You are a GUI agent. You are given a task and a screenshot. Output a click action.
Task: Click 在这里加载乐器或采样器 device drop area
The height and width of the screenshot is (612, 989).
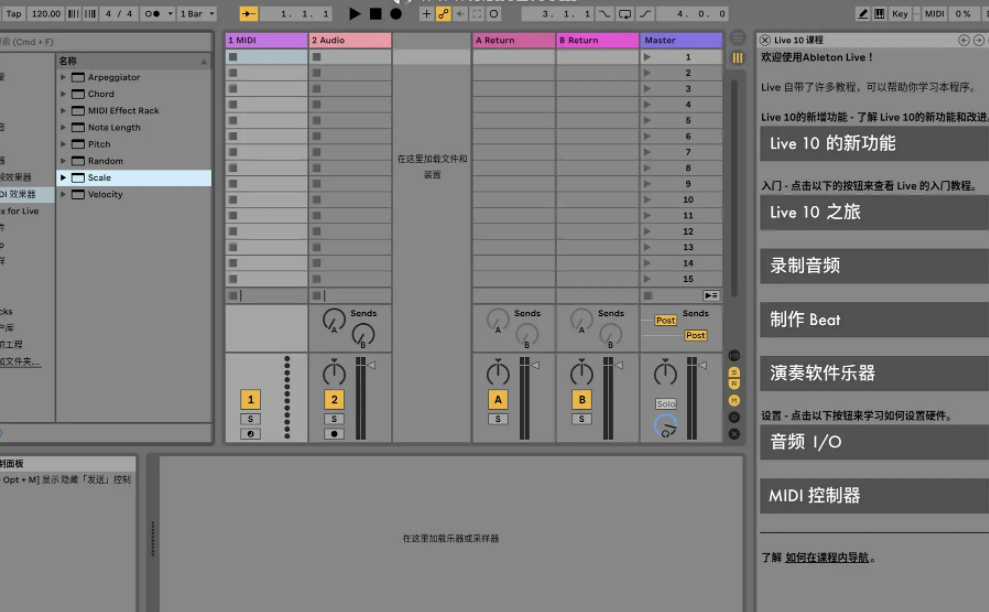[x=450, y=538]
